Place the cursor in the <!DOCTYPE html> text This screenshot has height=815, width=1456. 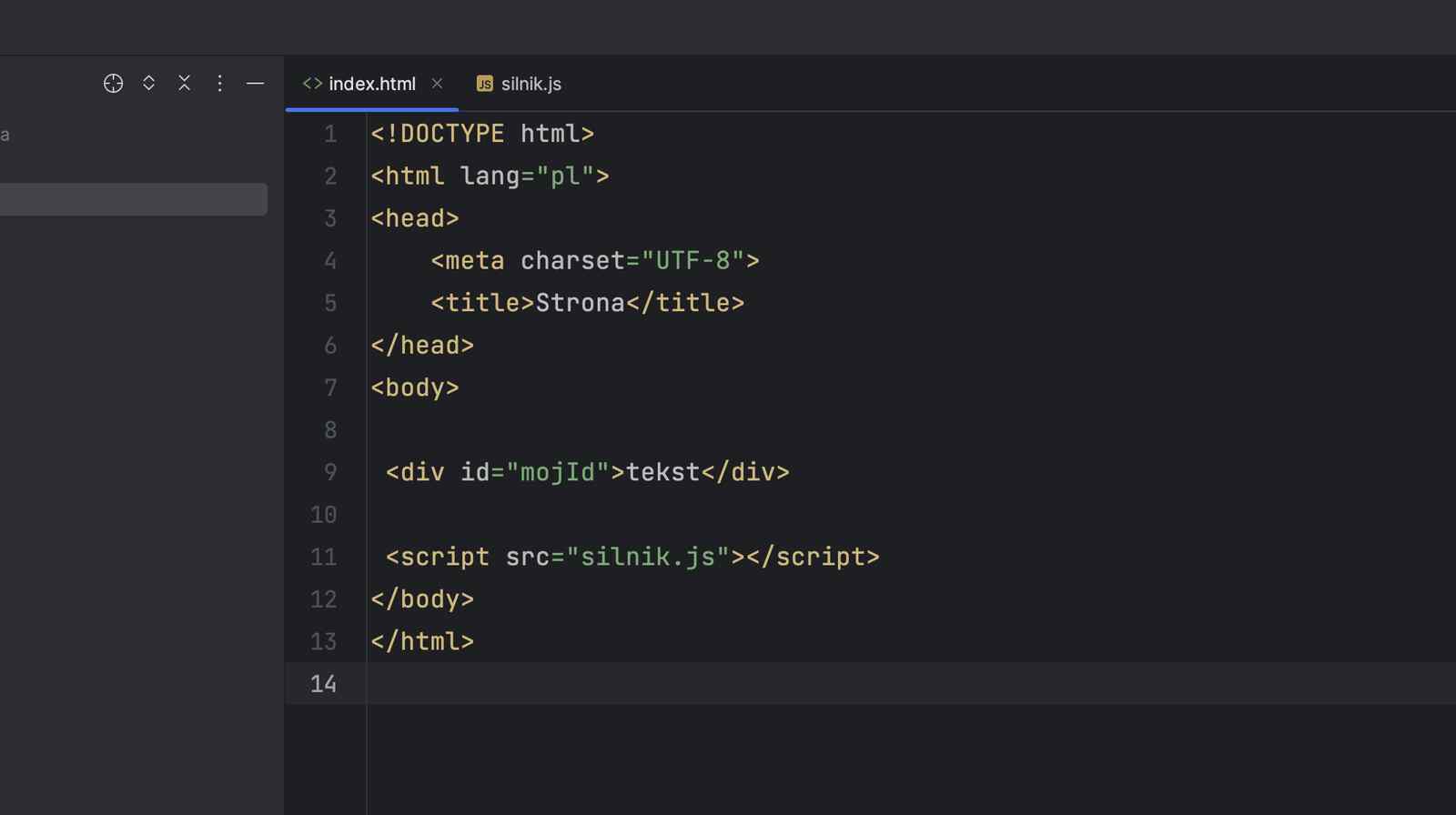tap(482, 135)
